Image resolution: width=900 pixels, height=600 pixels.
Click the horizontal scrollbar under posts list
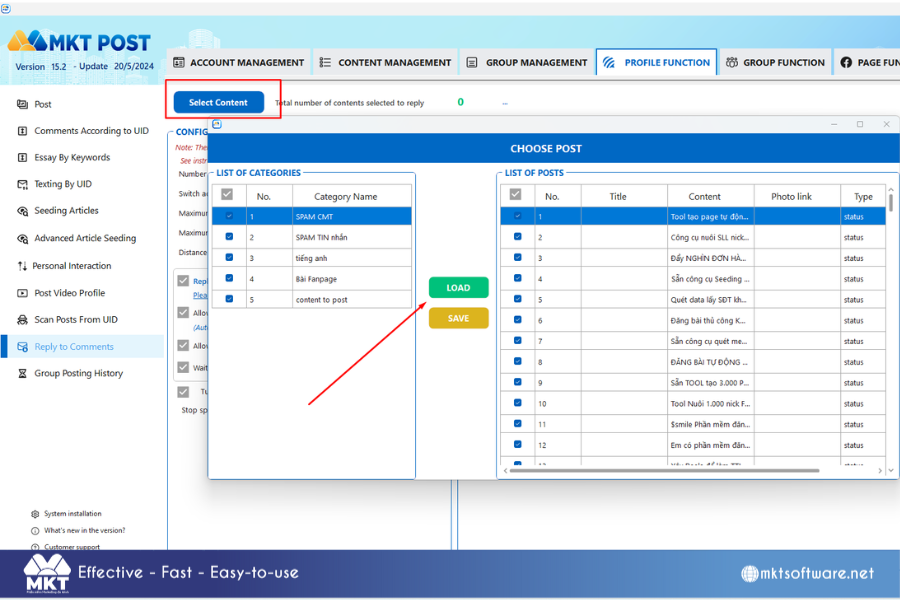point(664,471)
